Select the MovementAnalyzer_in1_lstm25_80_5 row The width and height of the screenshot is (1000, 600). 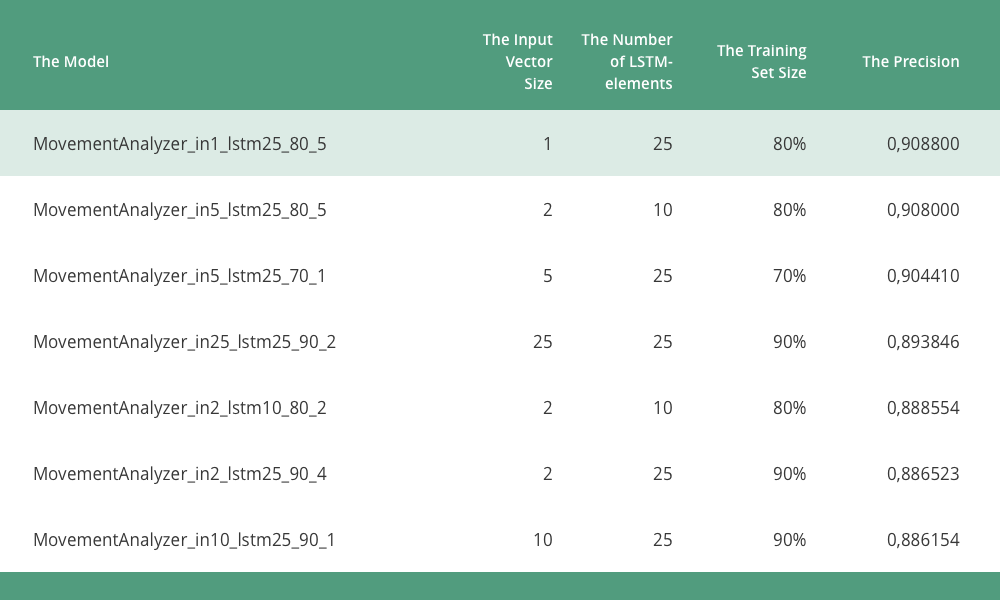(x=180, y=144)
